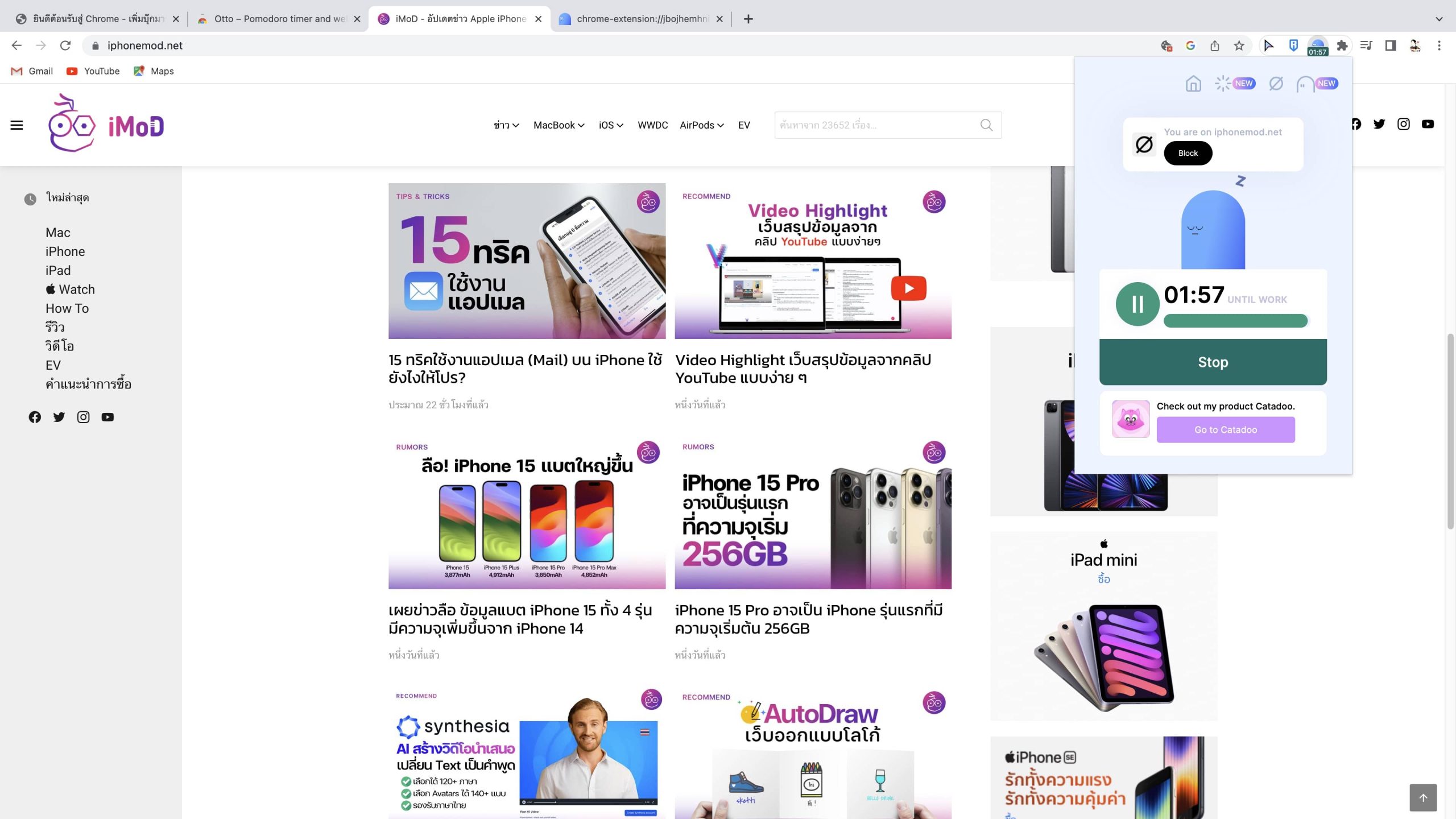Open the iMoD hamburger menu
Viewport: 1456px width, 819px height.
click(16, 125)
